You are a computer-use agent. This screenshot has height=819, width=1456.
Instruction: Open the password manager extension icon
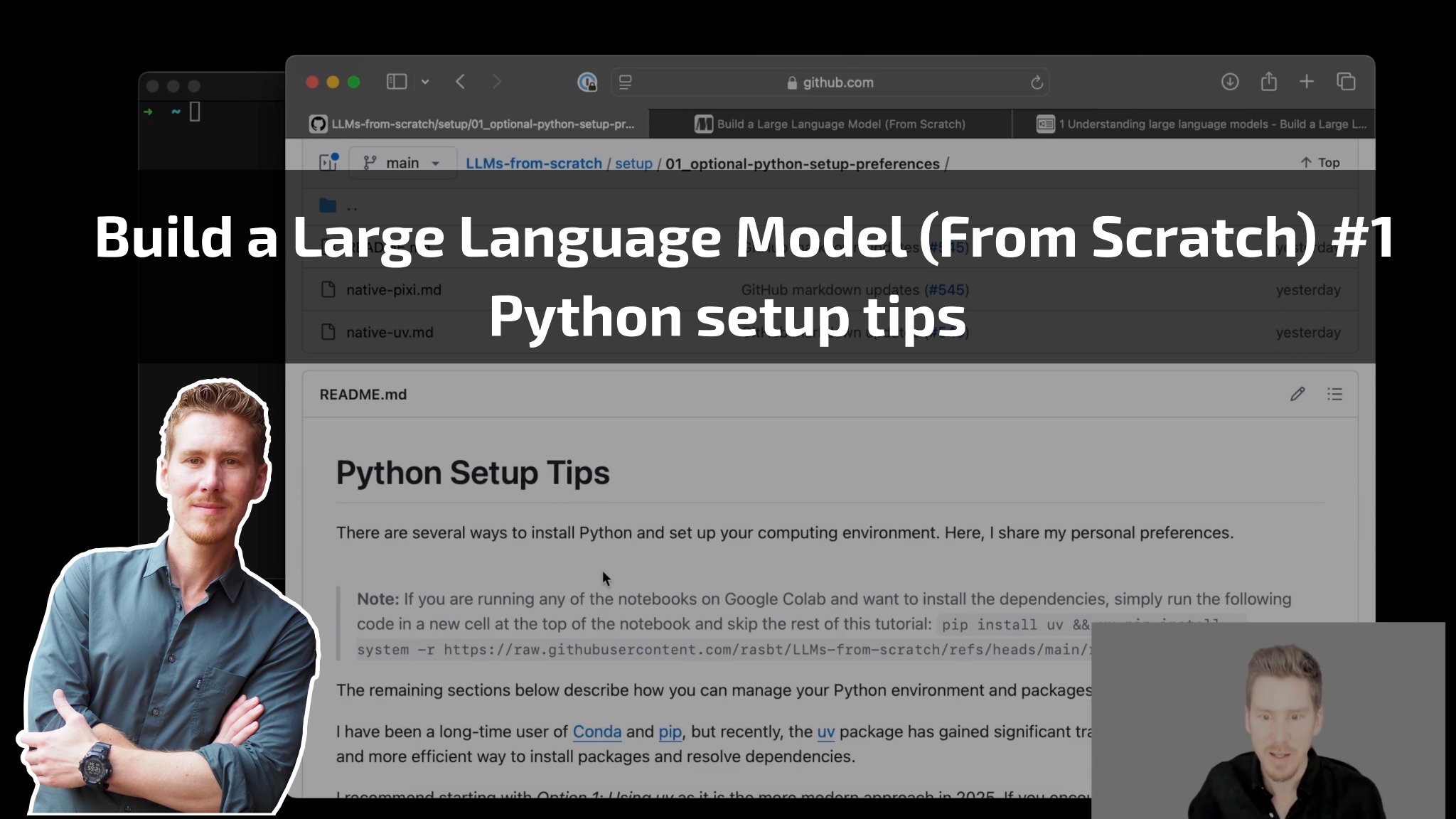pyautogui.click(x=587, y=82)
